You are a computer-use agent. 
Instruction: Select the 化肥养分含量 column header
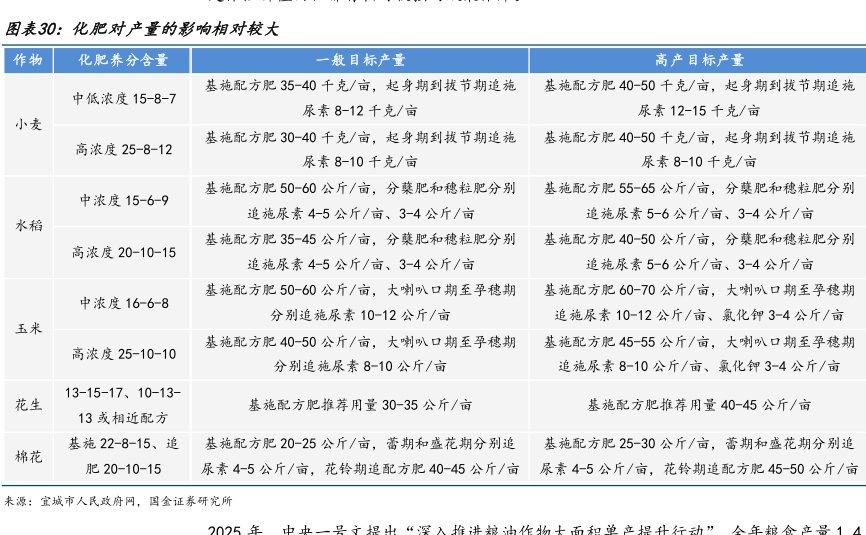(x=124, y=61)
